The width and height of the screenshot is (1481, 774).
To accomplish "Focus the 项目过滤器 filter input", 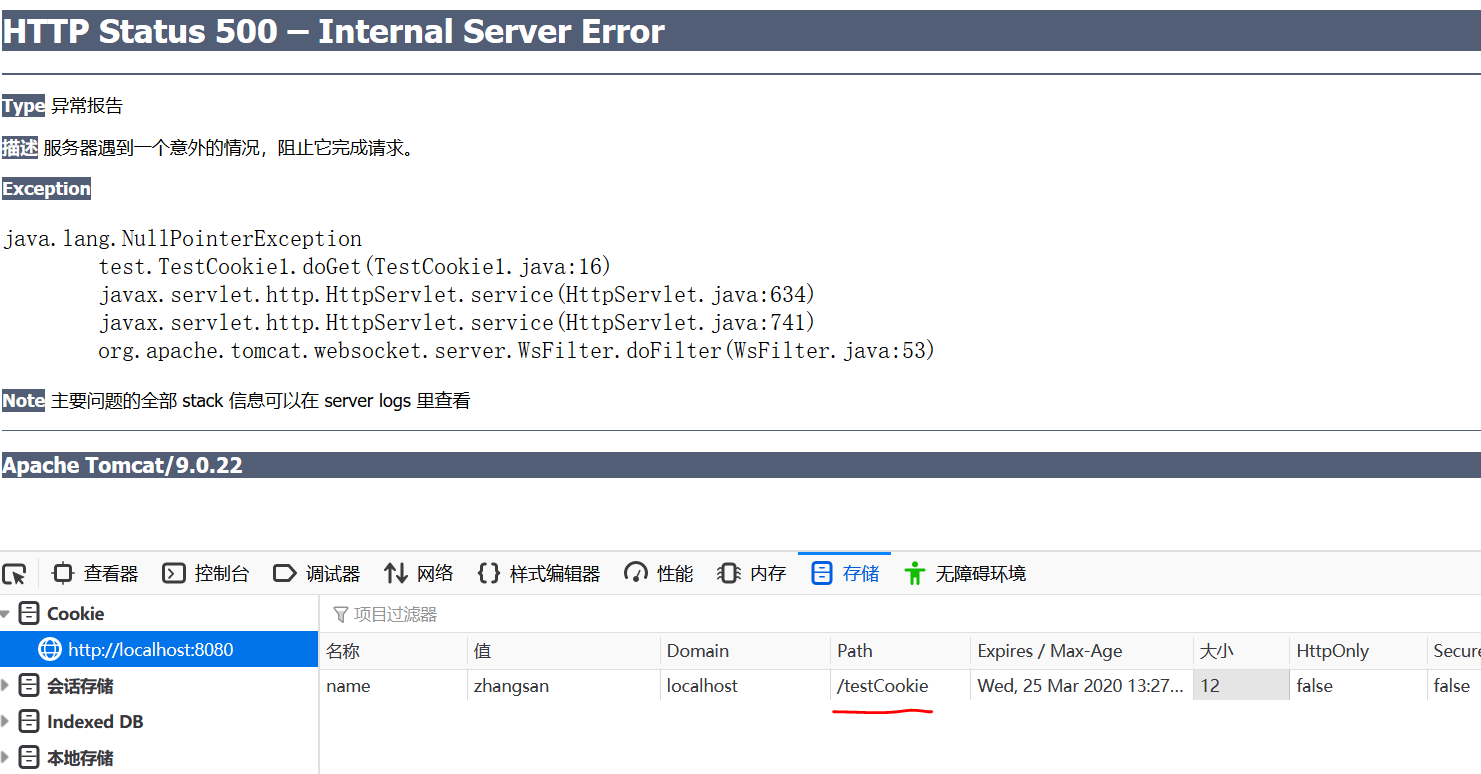I will (900, 614).
